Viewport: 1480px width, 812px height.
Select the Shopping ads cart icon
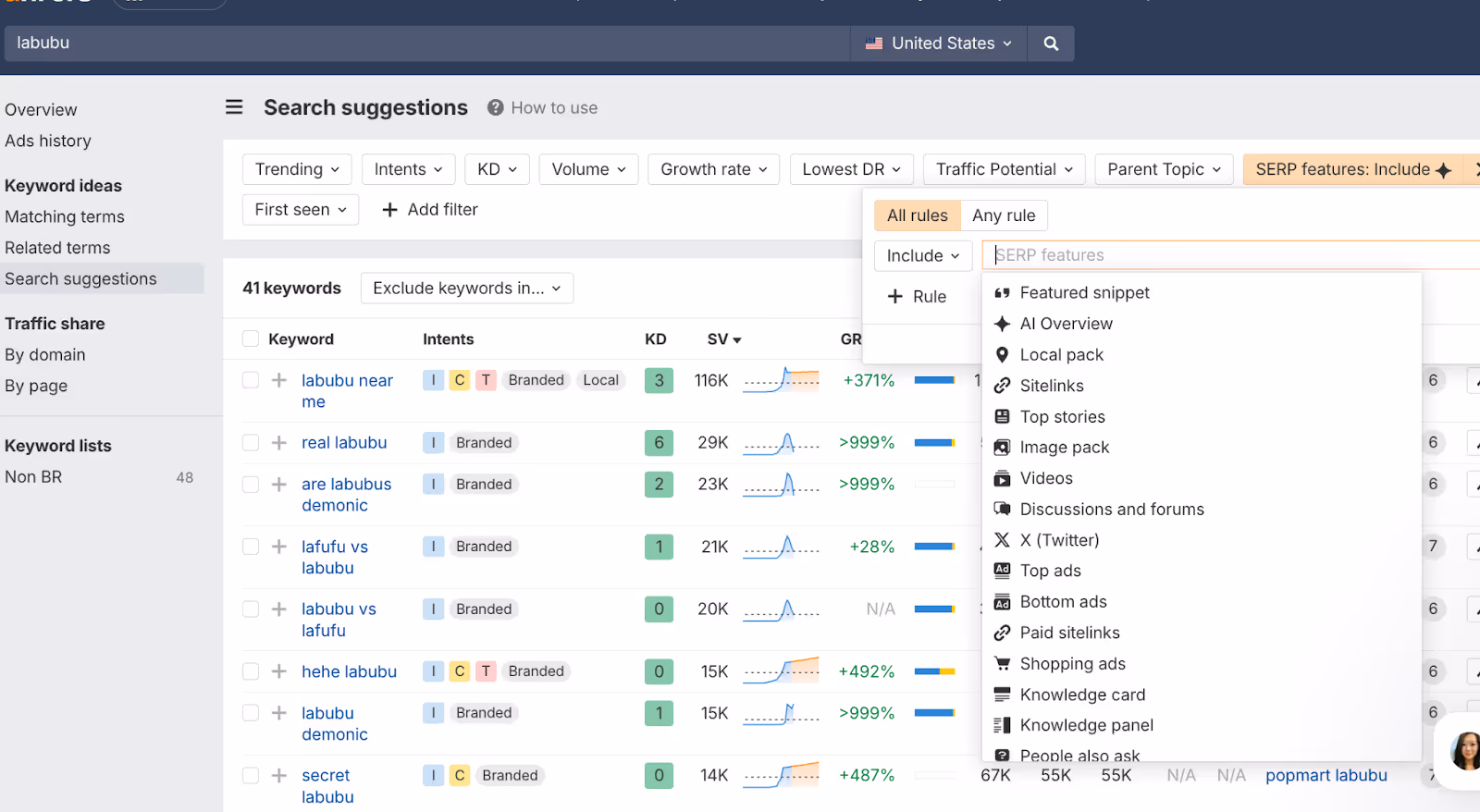click(x=1002, y=663)
